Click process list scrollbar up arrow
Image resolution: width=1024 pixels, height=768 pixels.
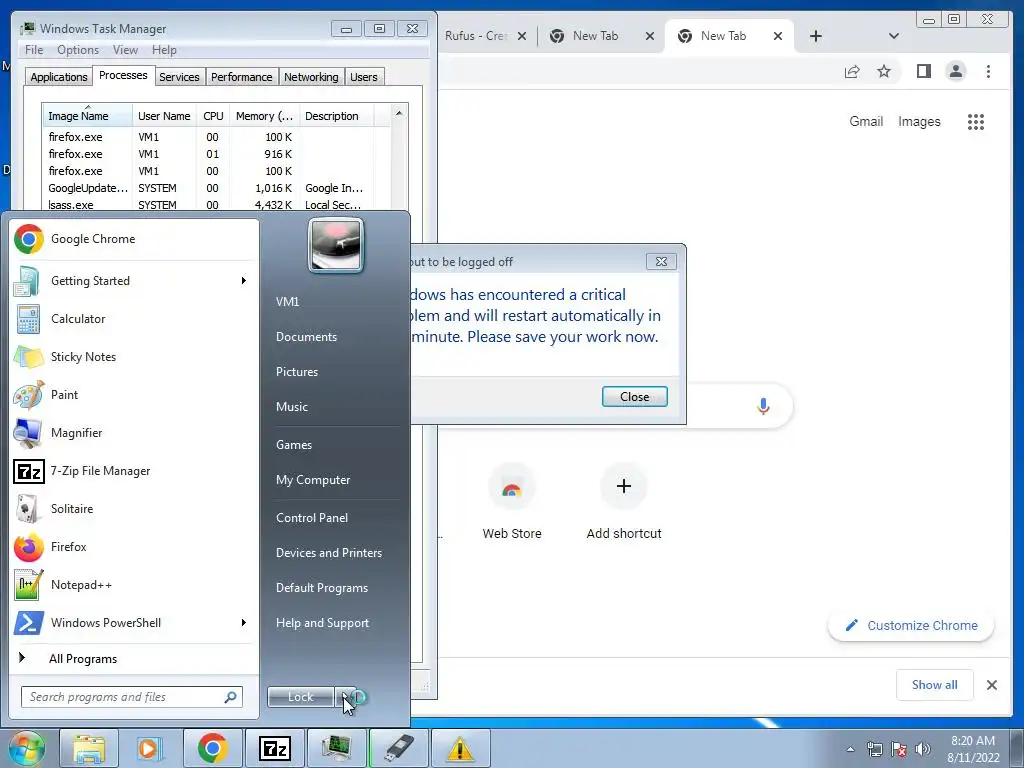click(x=399, y=114)
